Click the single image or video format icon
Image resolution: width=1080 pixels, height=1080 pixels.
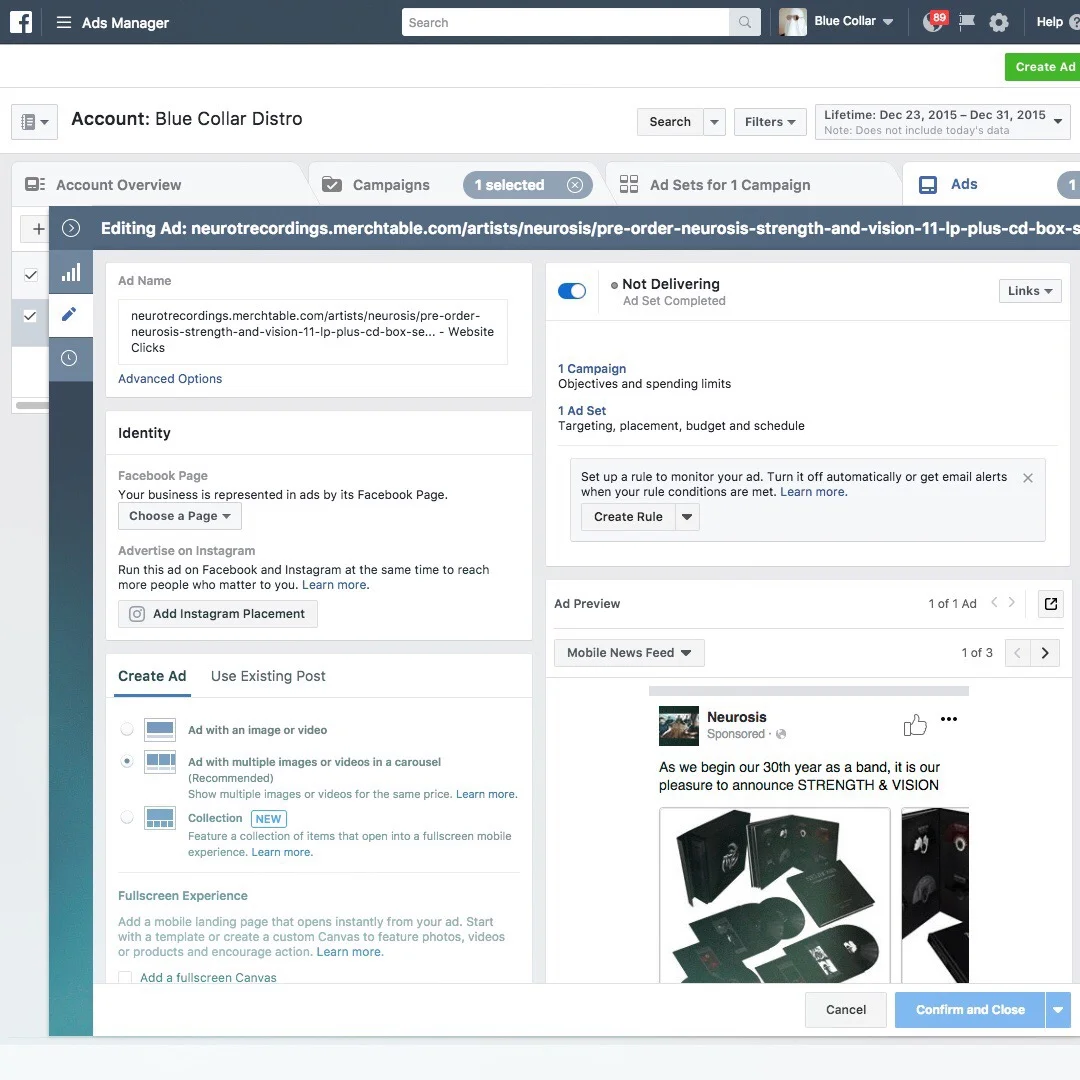click(160, 730)
